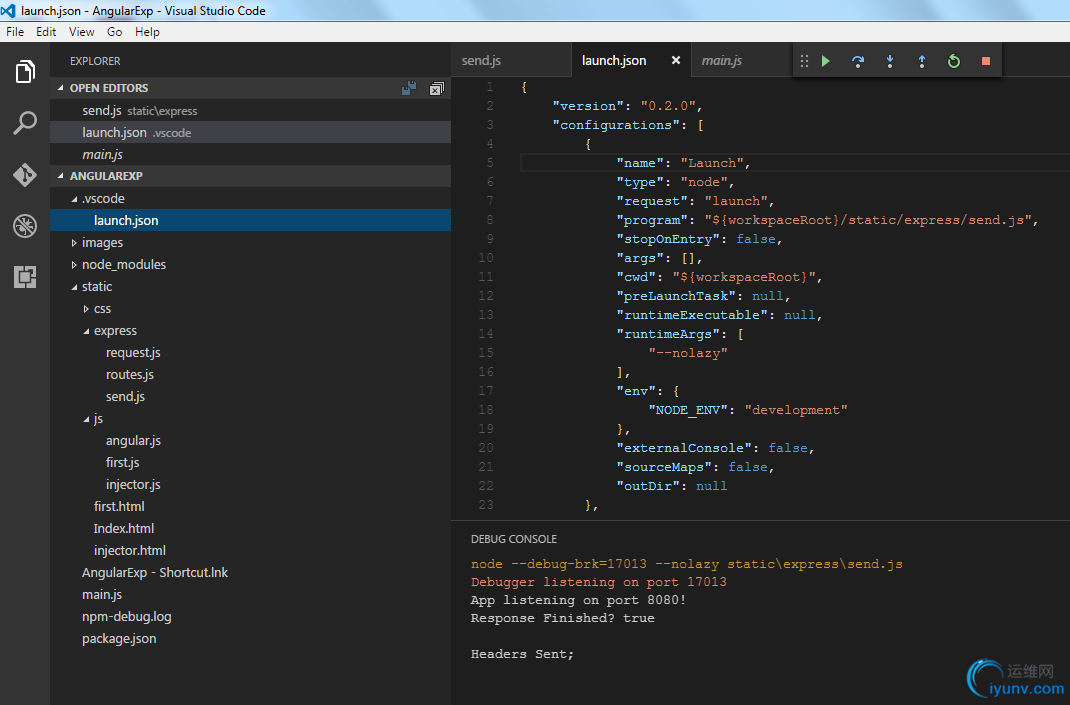Open the Debug view in activity bar

25,226
